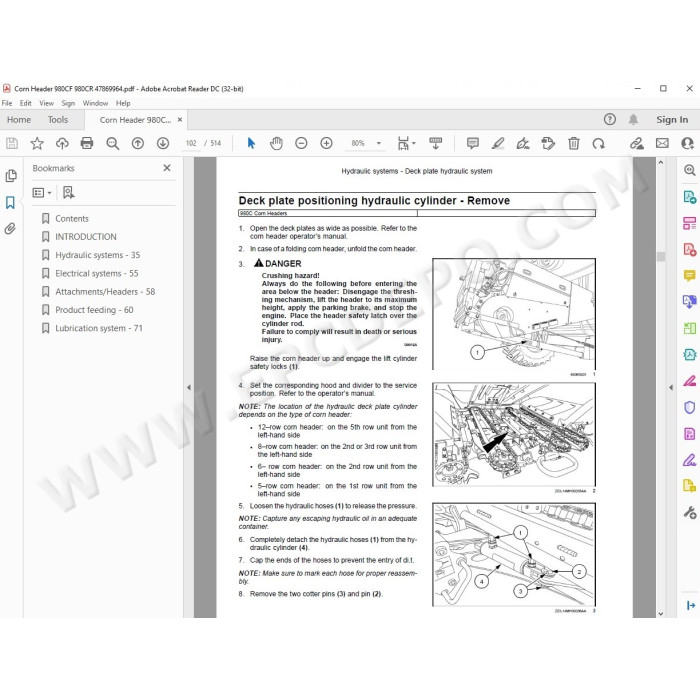Activate the Hand pan tool
The height and width of the screenshot is (700, 700).
point(276,143)
